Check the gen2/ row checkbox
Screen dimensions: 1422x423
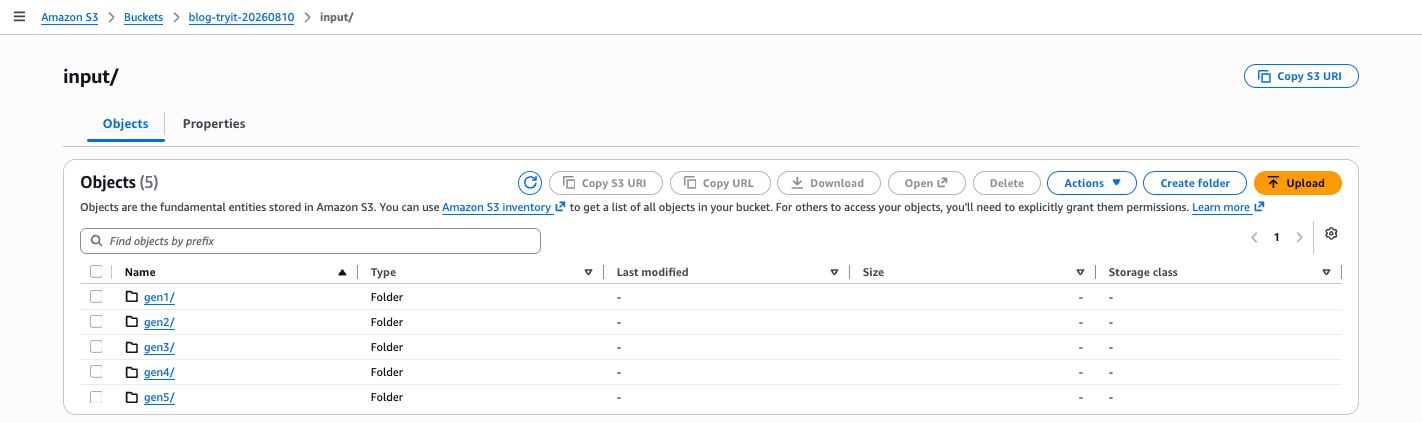pyautogui.click(x=96, y=322)
